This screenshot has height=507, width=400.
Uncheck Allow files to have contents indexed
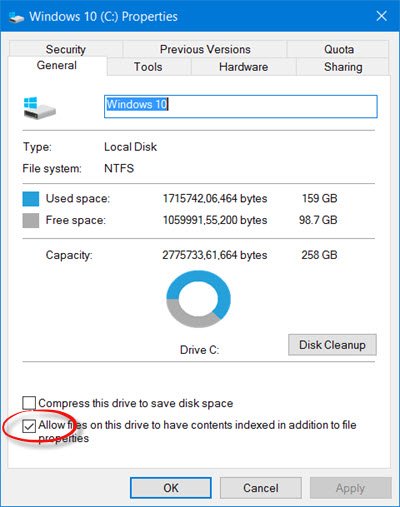coord(29,426)
